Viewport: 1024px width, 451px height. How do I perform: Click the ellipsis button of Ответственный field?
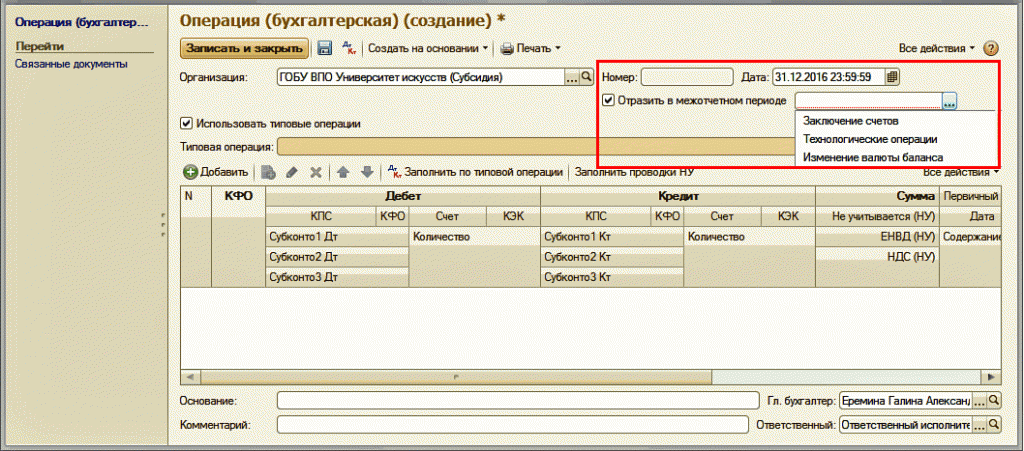pyautogui.click(x=980, y=424)
